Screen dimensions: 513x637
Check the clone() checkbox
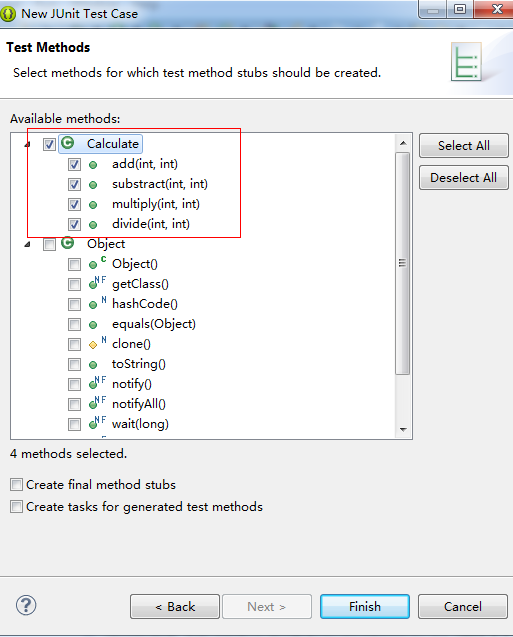(74, 344)
